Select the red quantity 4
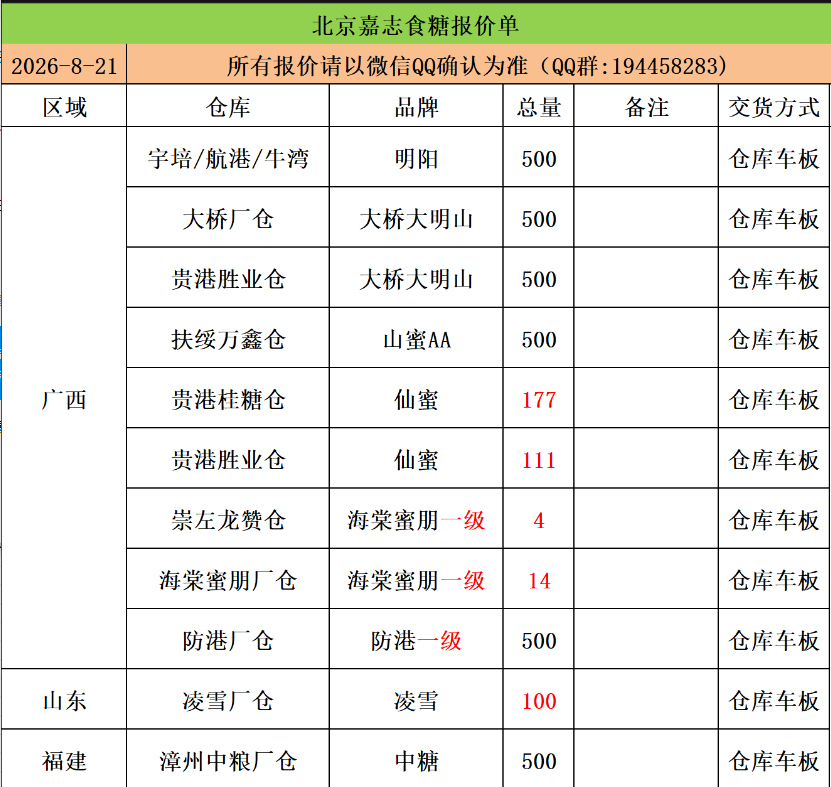Screen dimensions: 831x787 point(538,520)
